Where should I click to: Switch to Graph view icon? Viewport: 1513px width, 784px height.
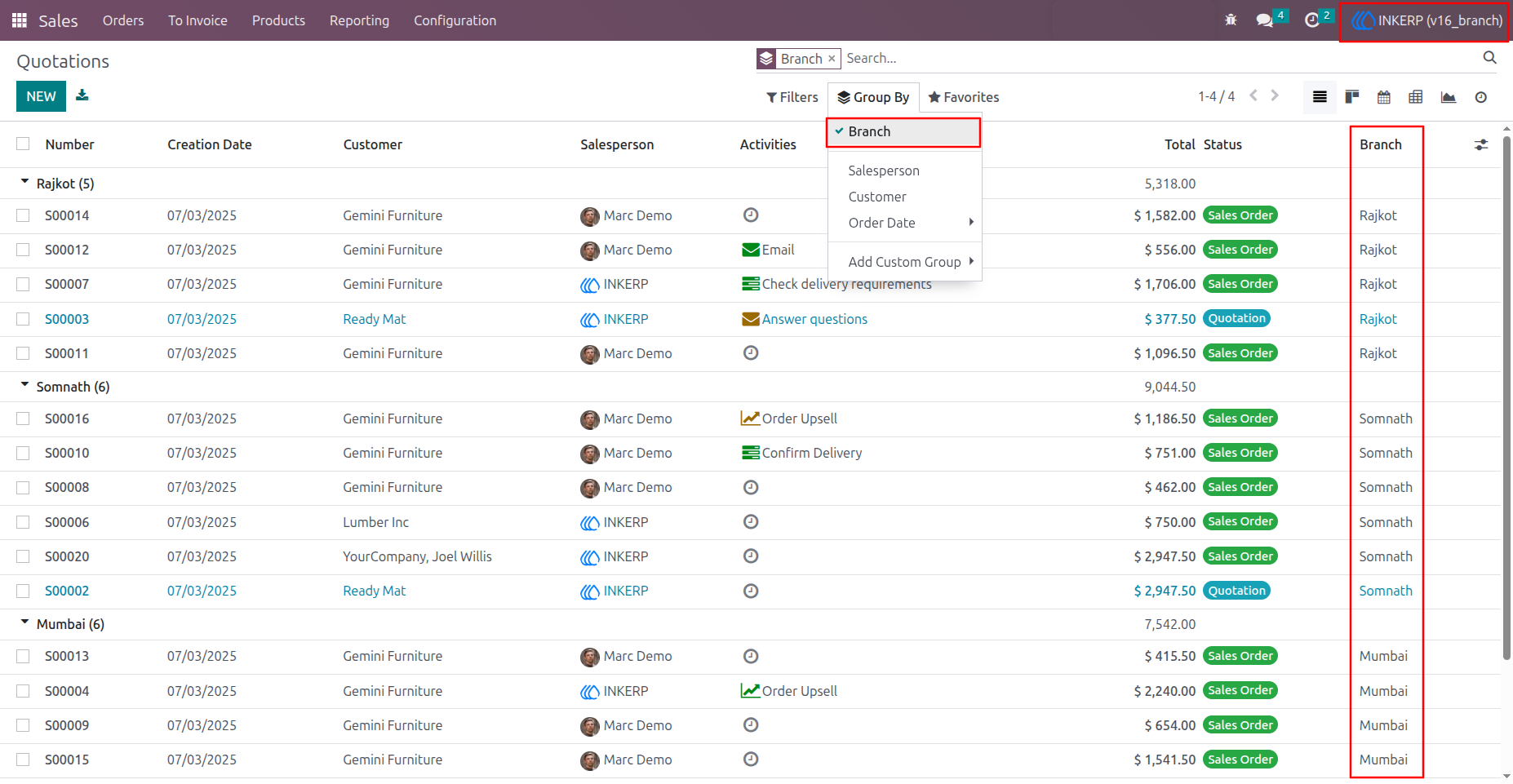(1449, 97)
